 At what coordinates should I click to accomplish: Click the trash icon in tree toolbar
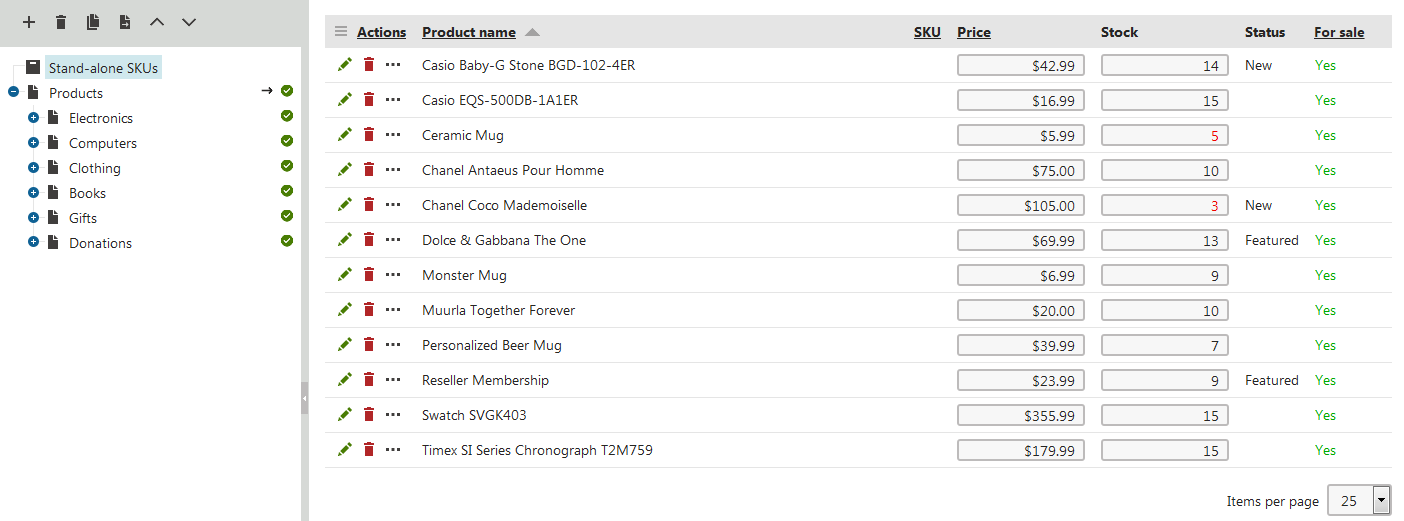[x=61, y=22]
